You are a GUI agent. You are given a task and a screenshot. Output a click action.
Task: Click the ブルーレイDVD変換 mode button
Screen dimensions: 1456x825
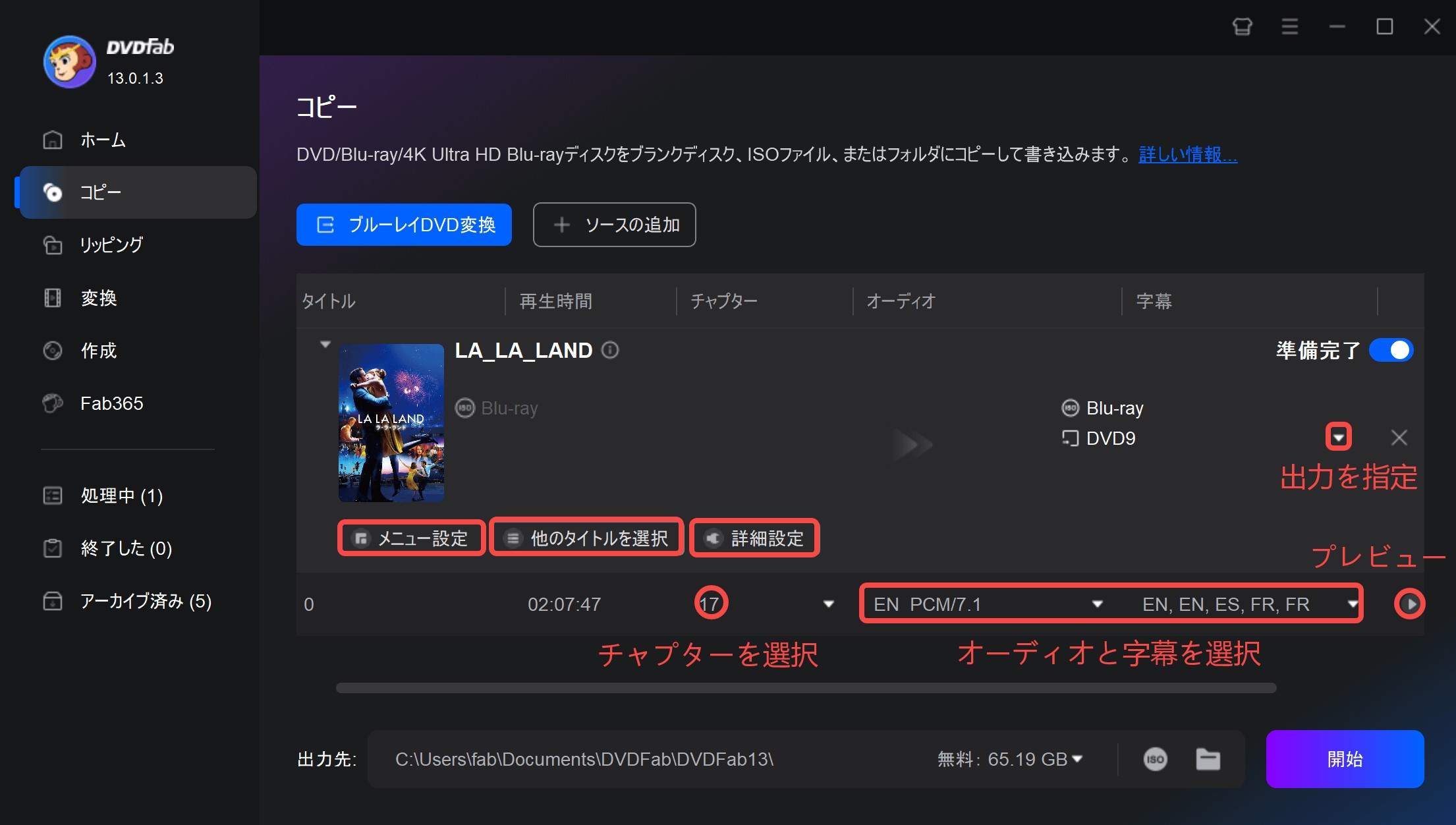(404, 225)
